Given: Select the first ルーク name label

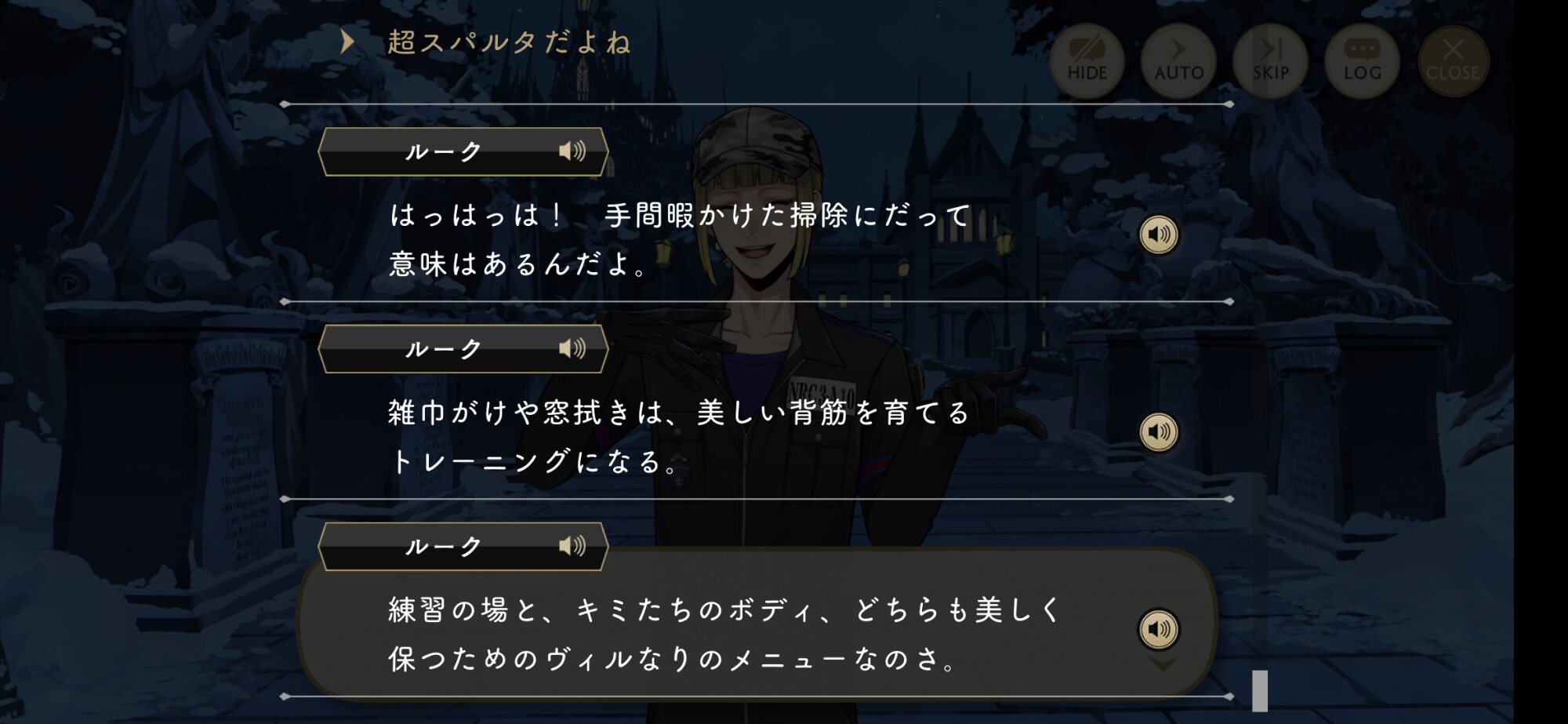Looking at the screenshot, I should tap(443, 151).
